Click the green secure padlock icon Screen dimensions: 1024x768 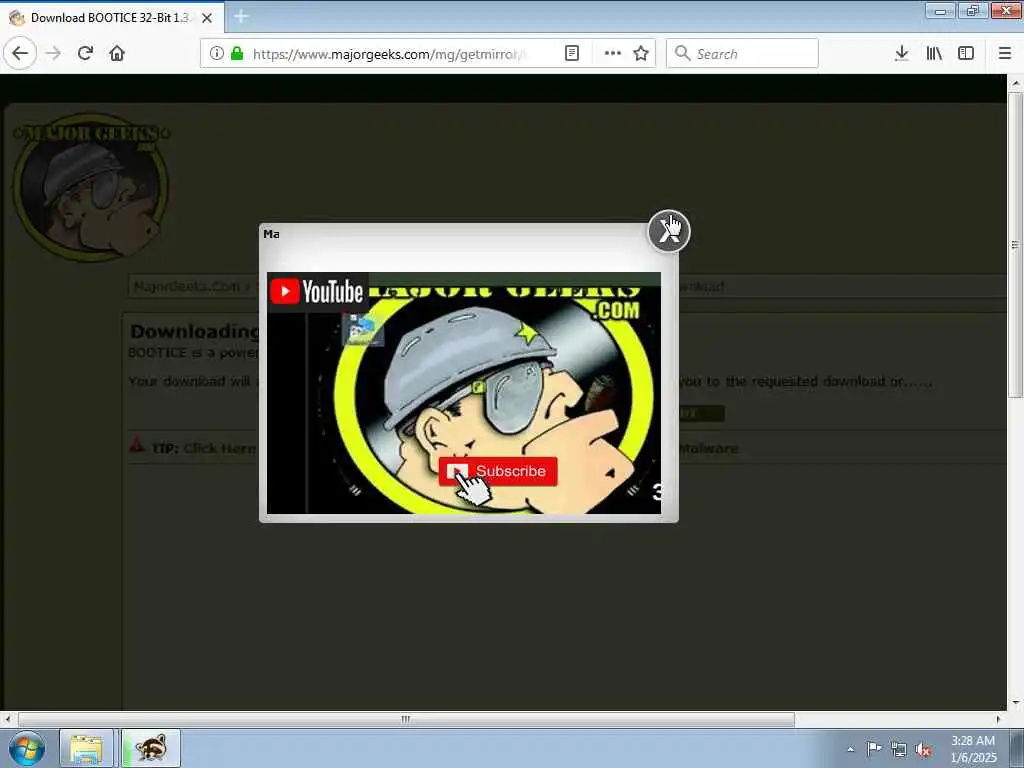tap(237, 54)
